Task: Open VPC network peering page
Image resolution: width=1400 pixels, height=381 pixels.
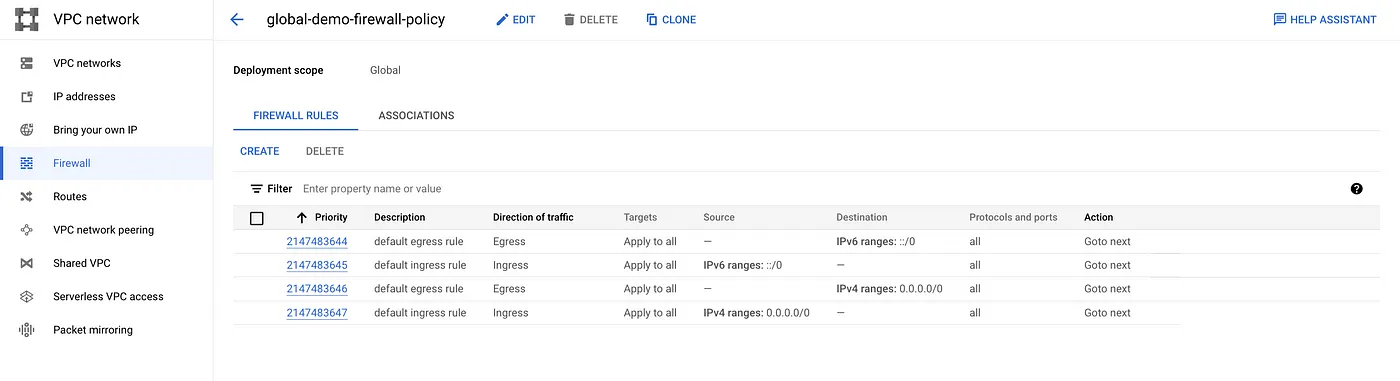Action: [103, 230]
